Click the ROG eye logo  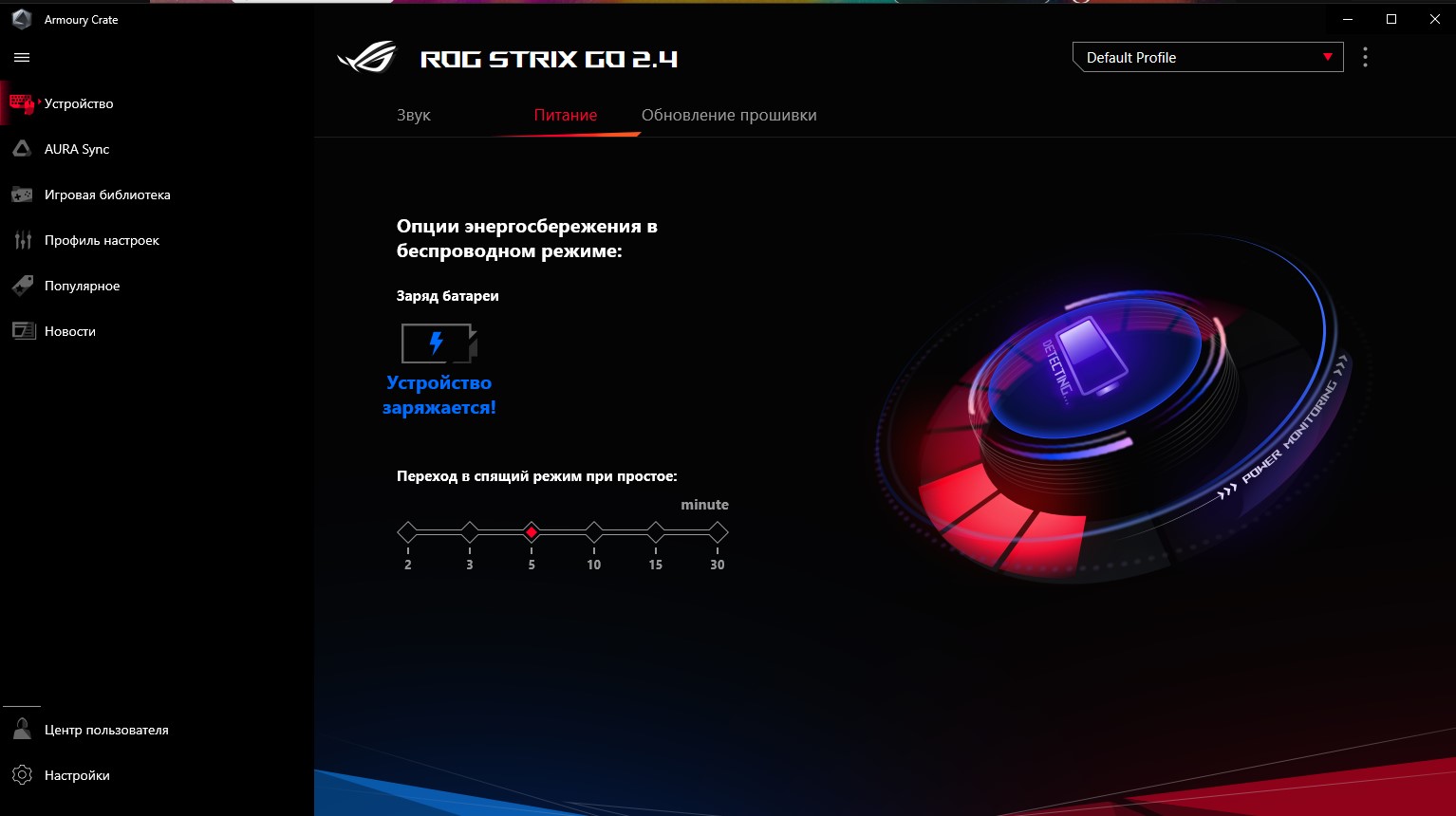coord(367,58)
